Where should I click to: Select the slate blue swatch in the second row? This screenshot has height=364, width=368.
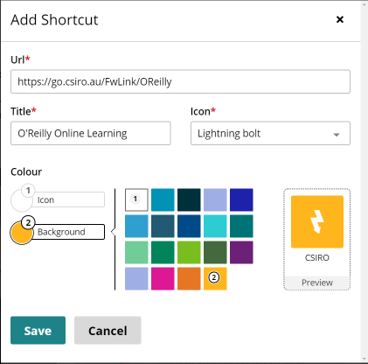click(163, 226)
